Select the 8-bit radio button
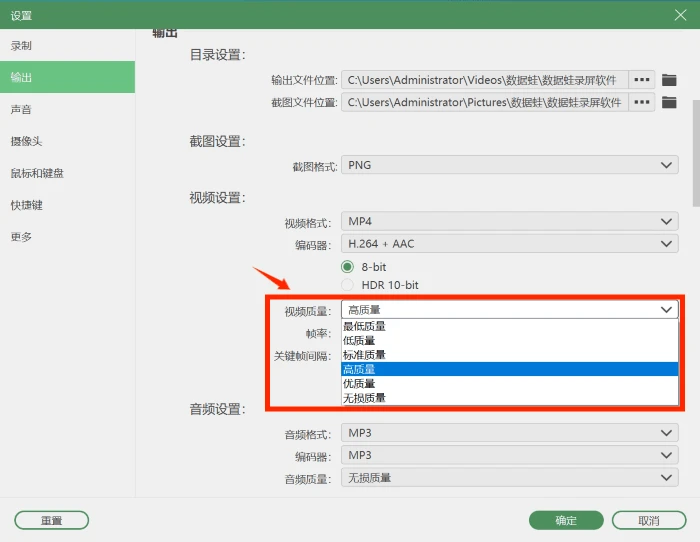 [347, 267]
